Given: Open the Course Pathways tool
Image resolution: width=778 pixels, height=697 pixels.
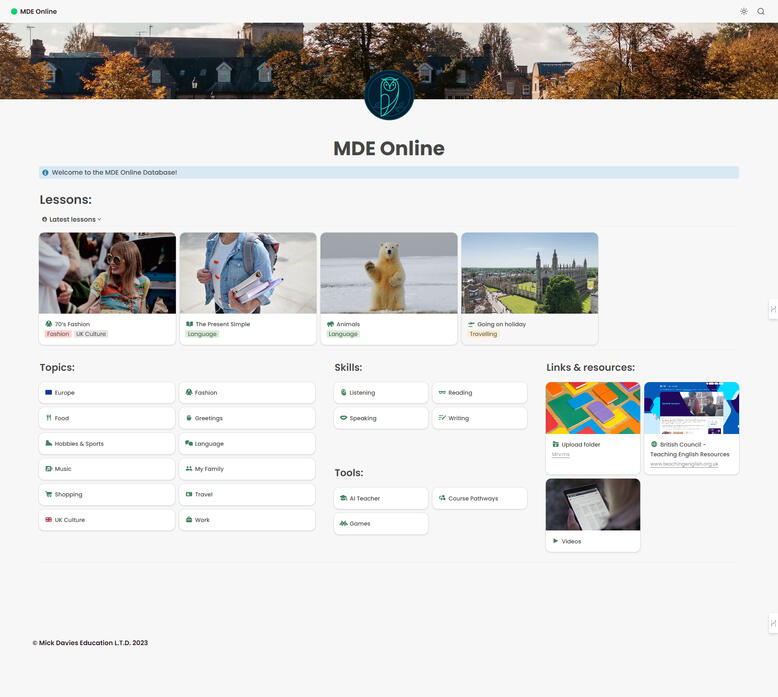Looking at the screenshot, I should (x=479, y=498).
